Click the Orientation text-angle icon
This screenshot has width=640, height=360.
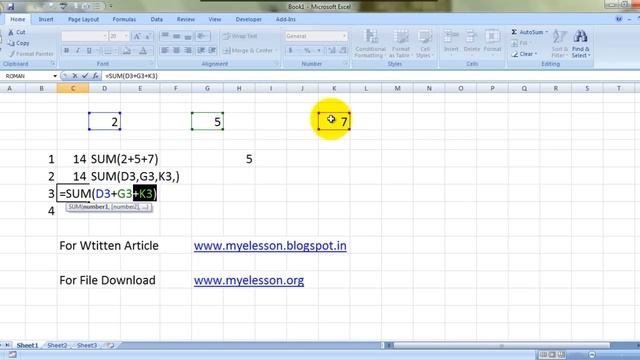tap(202, 36)
